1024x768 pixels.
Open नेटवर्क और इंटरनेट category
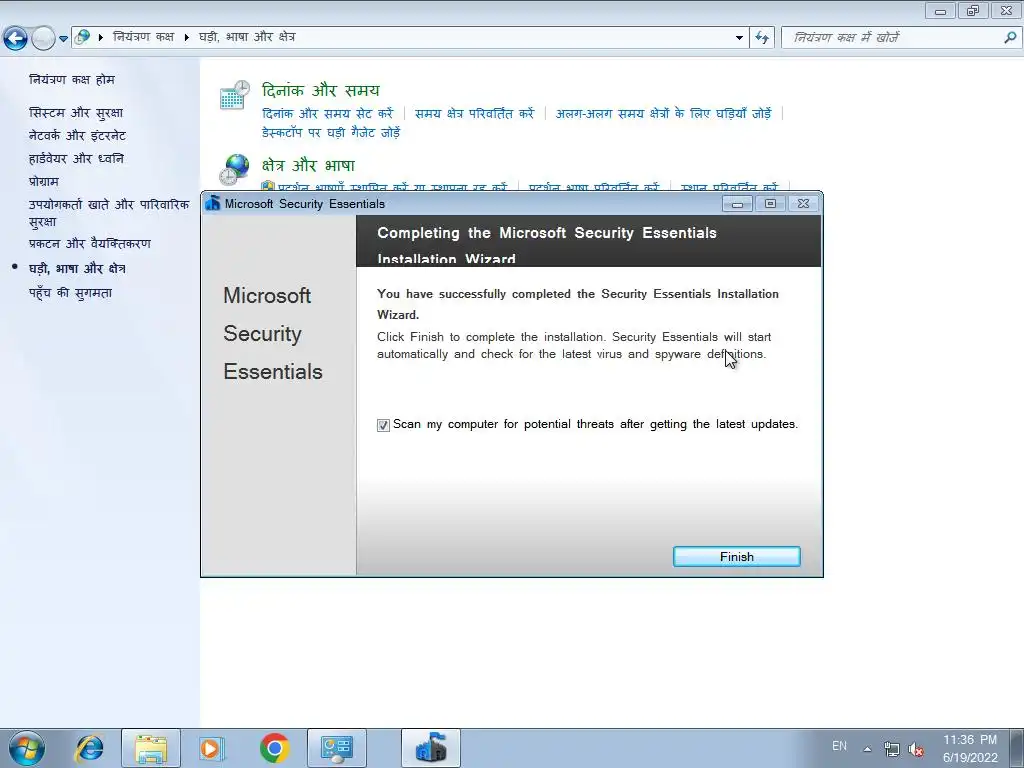[x=77, y=136]
